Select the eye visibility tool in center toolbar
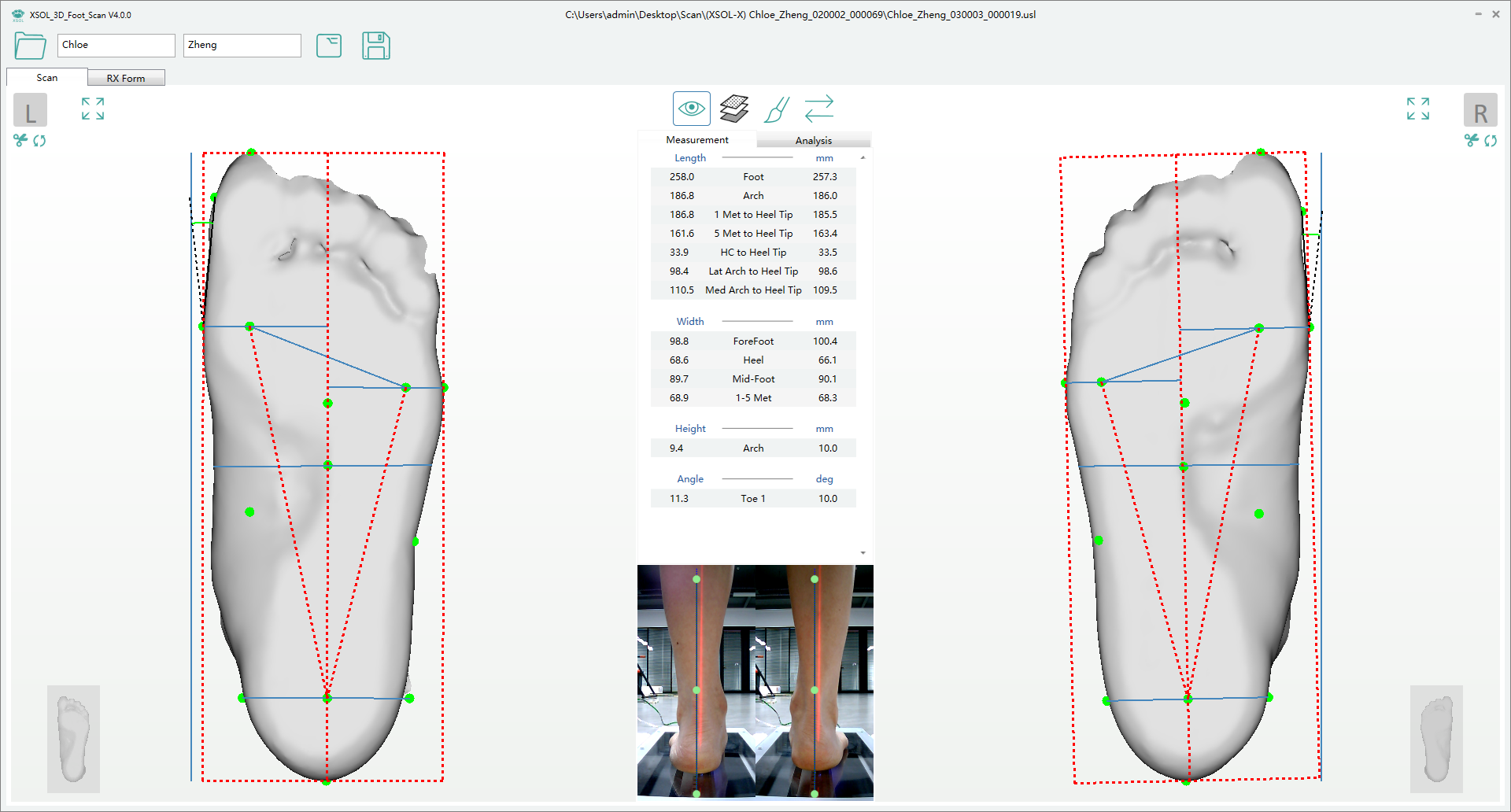 click(691, 108)
